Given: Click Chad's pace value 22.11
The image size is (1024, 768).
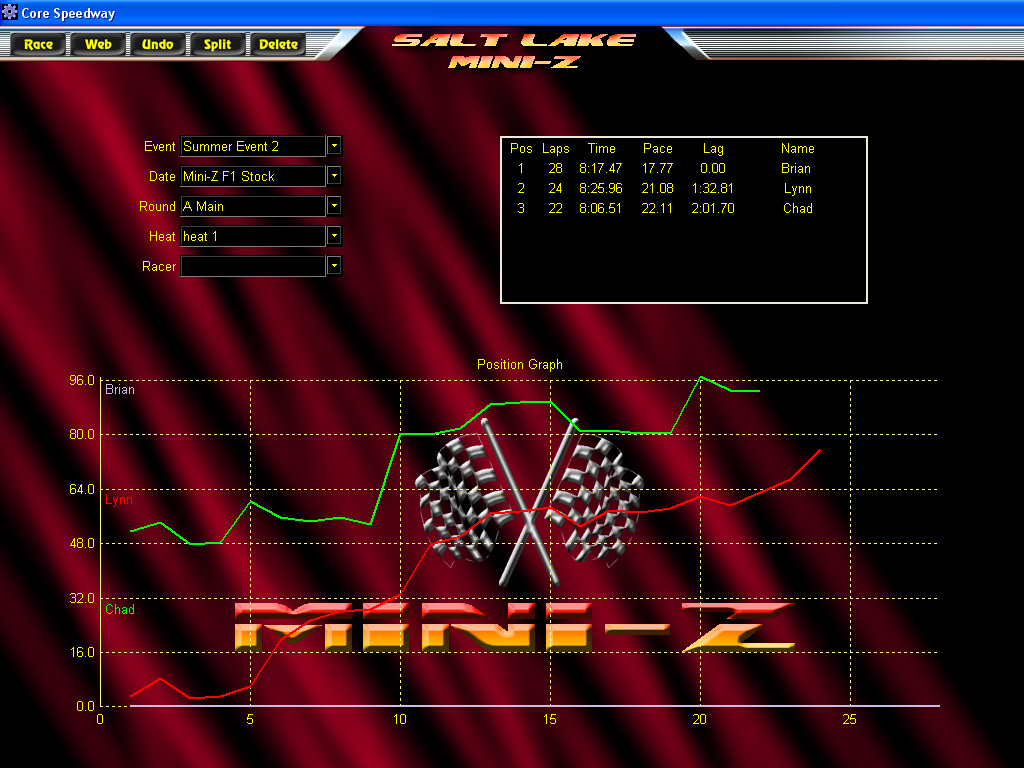Looking at the screenshot, I should click(x=657, y=208).
